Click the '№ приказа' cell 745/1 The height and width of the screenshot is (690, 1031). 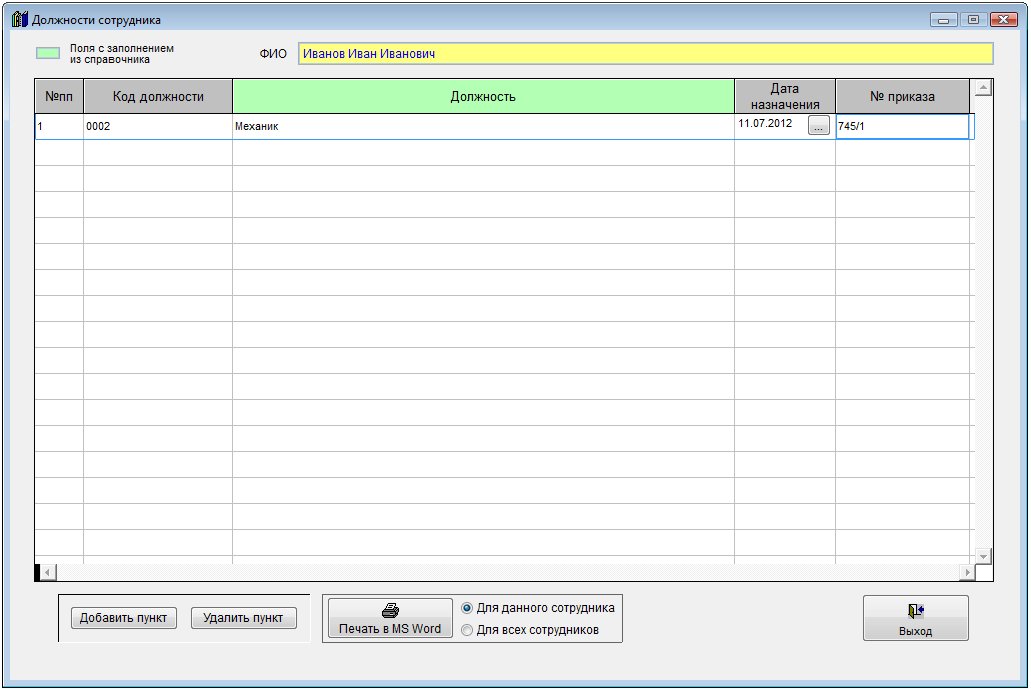coord(902,126)
